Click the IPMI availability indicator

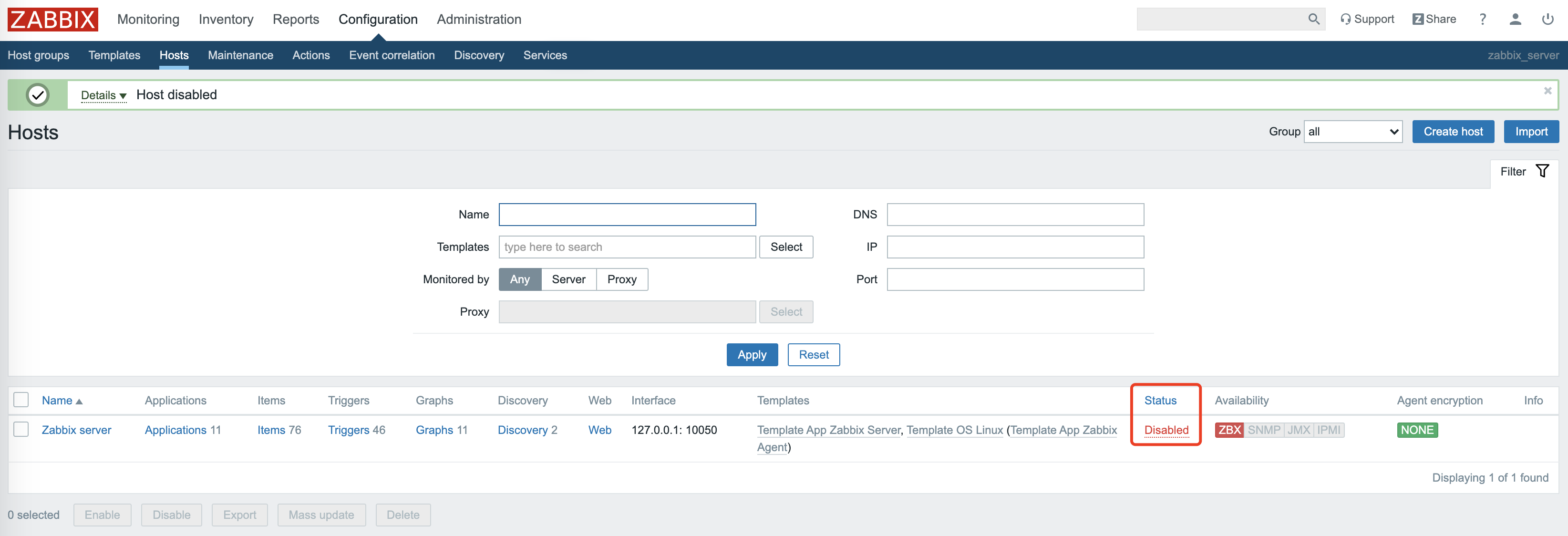pos(1329,430)
